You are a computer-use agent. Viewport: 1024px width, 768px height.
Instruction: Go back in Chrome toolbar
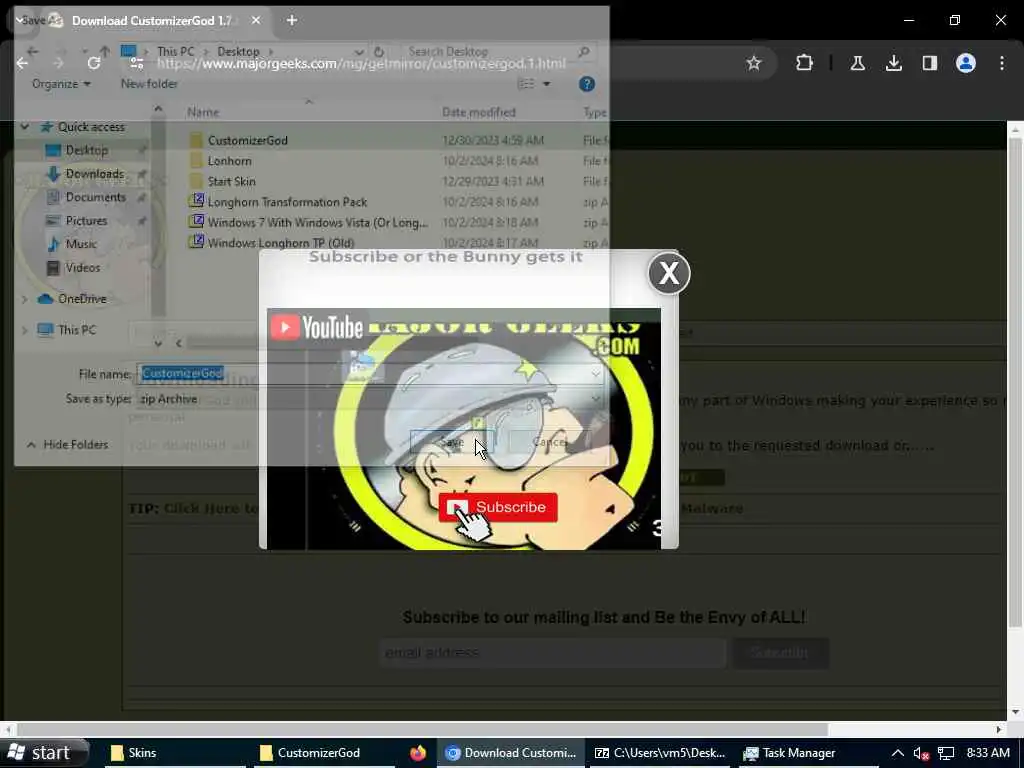pos(22,63)
